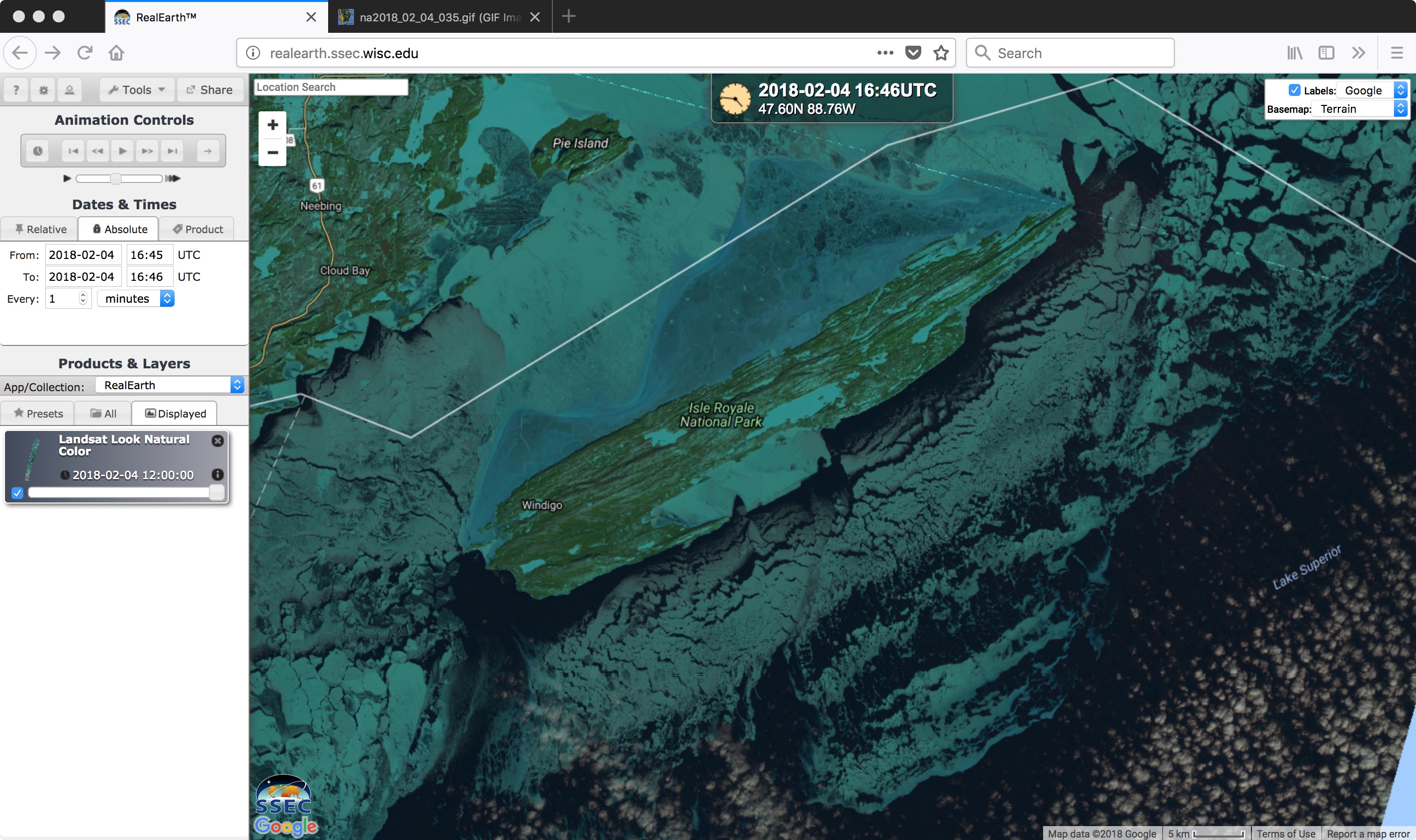Click the SSEC logo on map
The width and height of the screenshot is (1416, 840).
[283, 795]
